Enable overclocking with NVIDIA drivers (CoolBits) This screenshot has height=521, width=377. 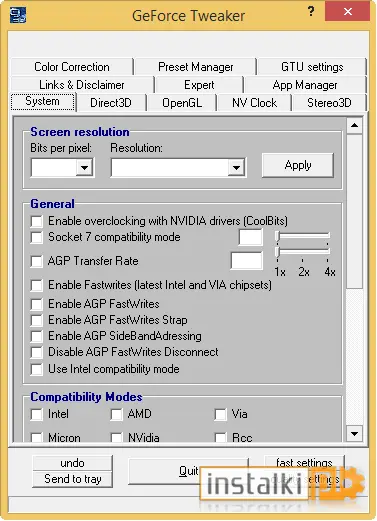pyautogui.click(x=37, y=221)
